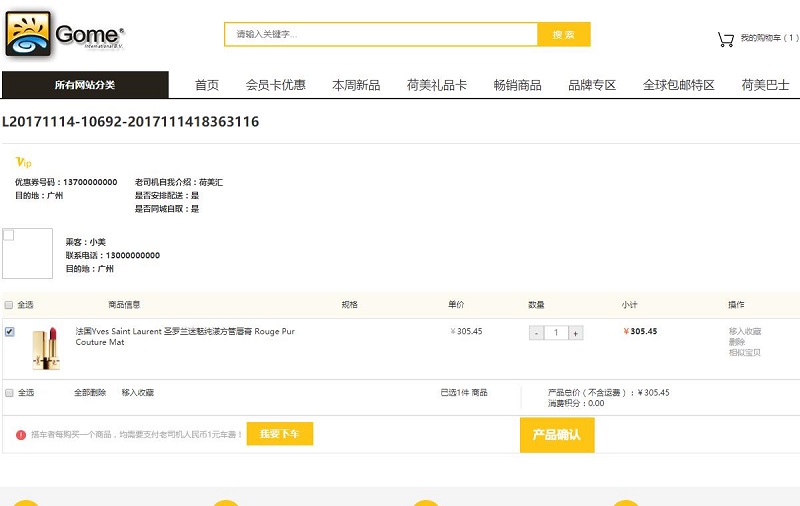Image resolution: width=800 pixels, height=506 pixels.
Task: Open Yves Saint Laurent product title link
Action: click(x=185, y=337)
